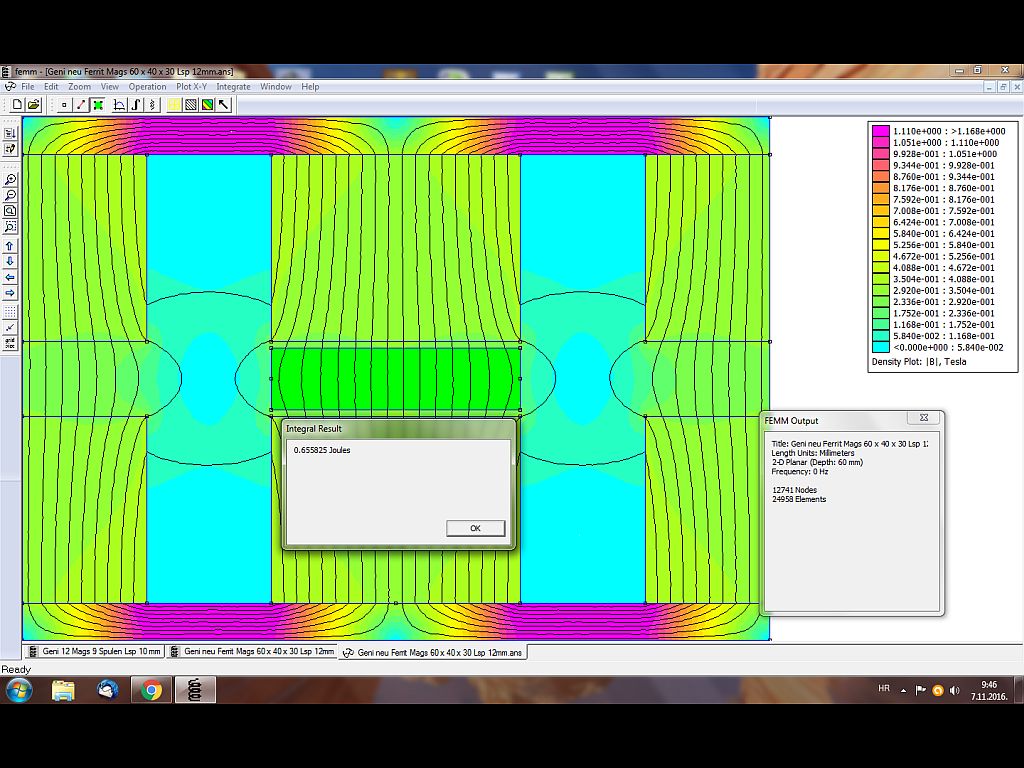Open the Integrate menu
Screen dimensions: 1024x768
(x=233, y=87)
